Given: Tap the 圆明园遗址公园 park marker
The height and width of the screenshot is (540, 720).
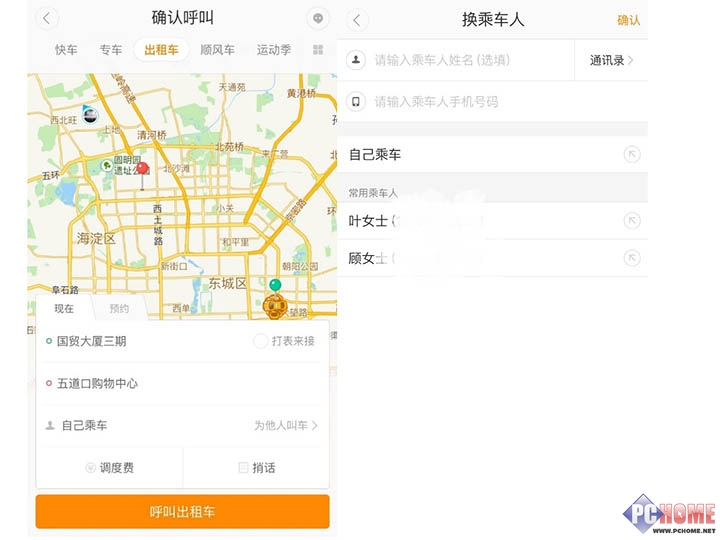Looking at the screenshot, I should [107, 165].
